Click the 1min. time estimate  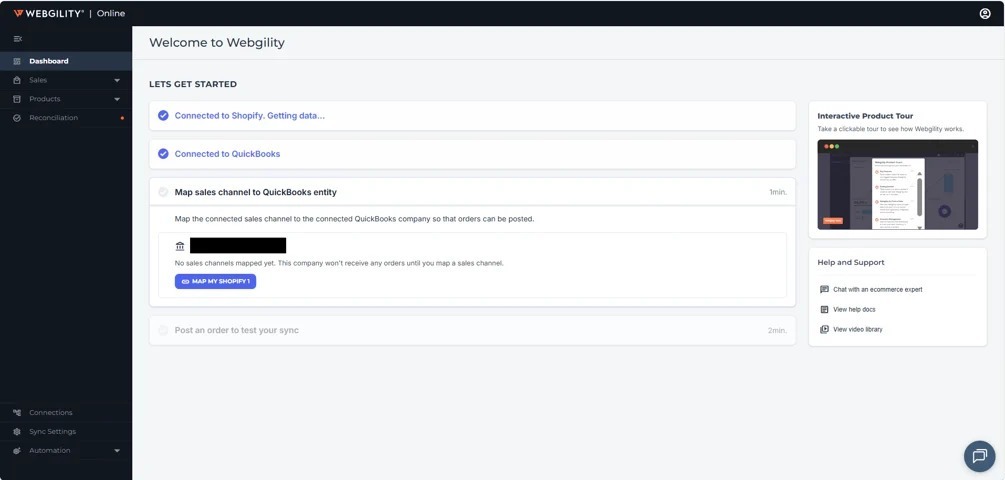pos(778,192)
